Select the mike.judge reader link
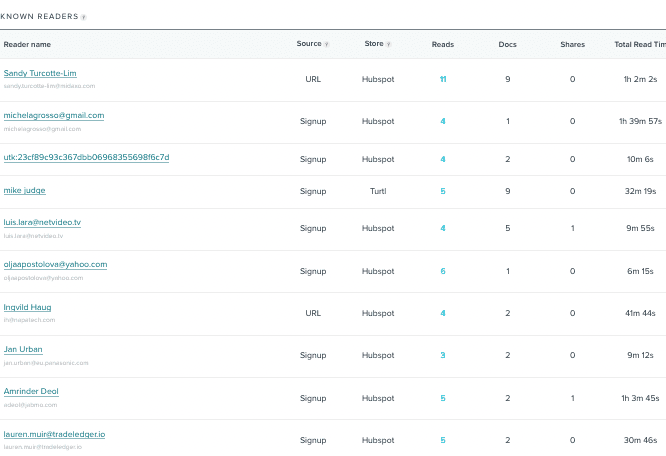This screenshot has height=456, width=666. click(25, 190)
